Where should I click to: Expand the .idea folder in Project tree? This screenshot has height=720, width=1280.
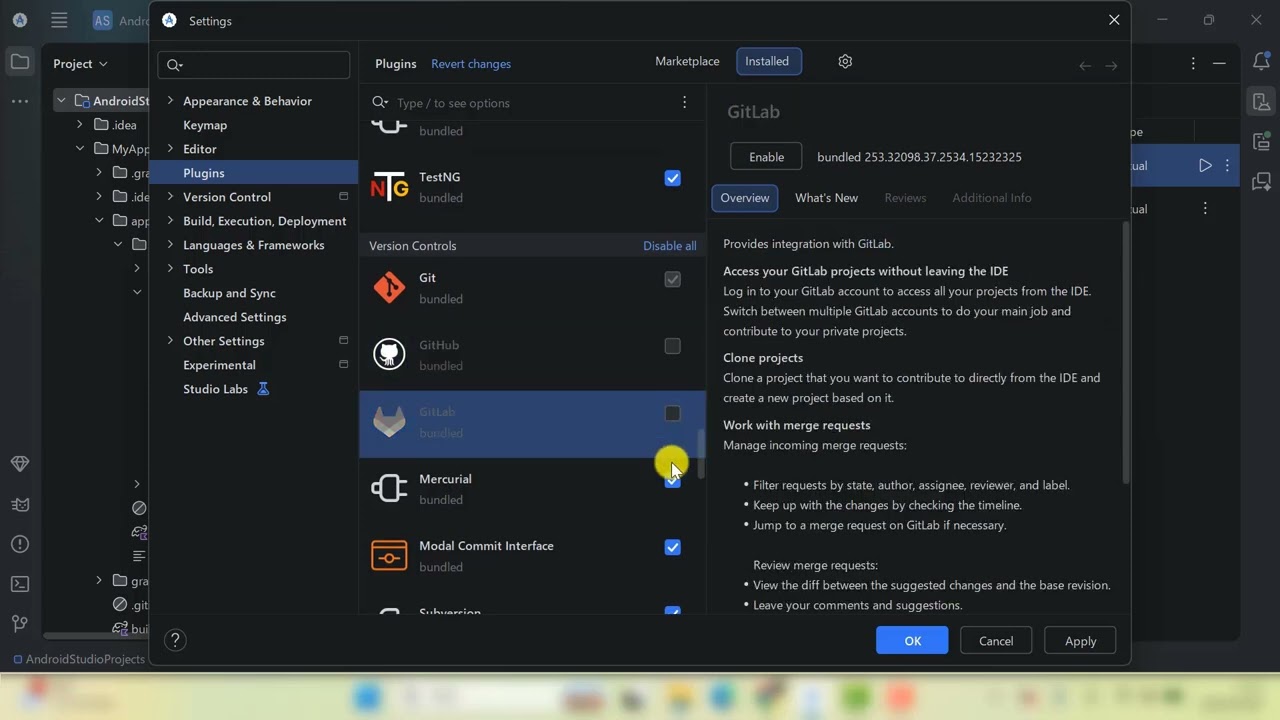[x=80, y=125]
